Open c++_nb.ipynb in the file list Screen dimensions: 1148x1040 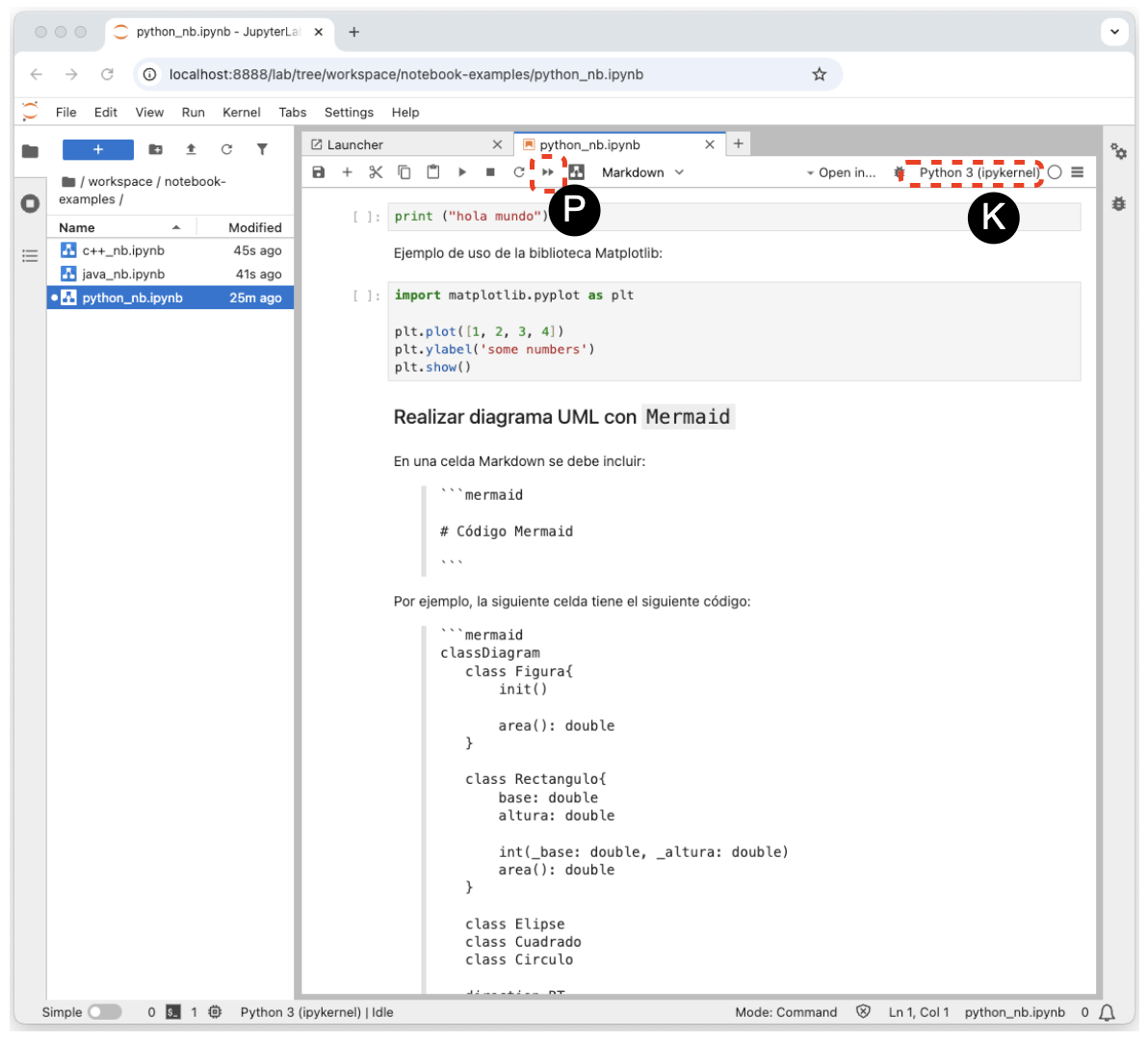coord(170,250)
